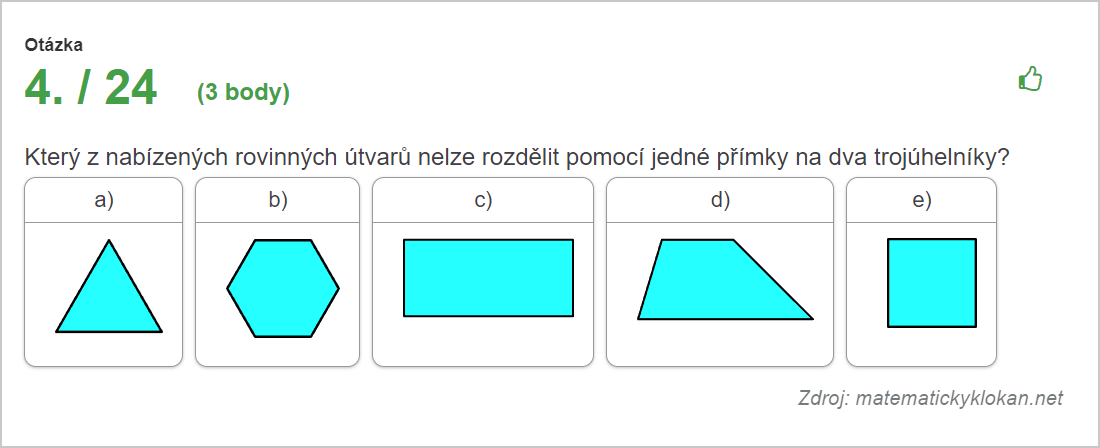Viewport: 1100px width, 448px height.
Task: Click the number 24 in the question counter
Action: [x=130, y=88]
